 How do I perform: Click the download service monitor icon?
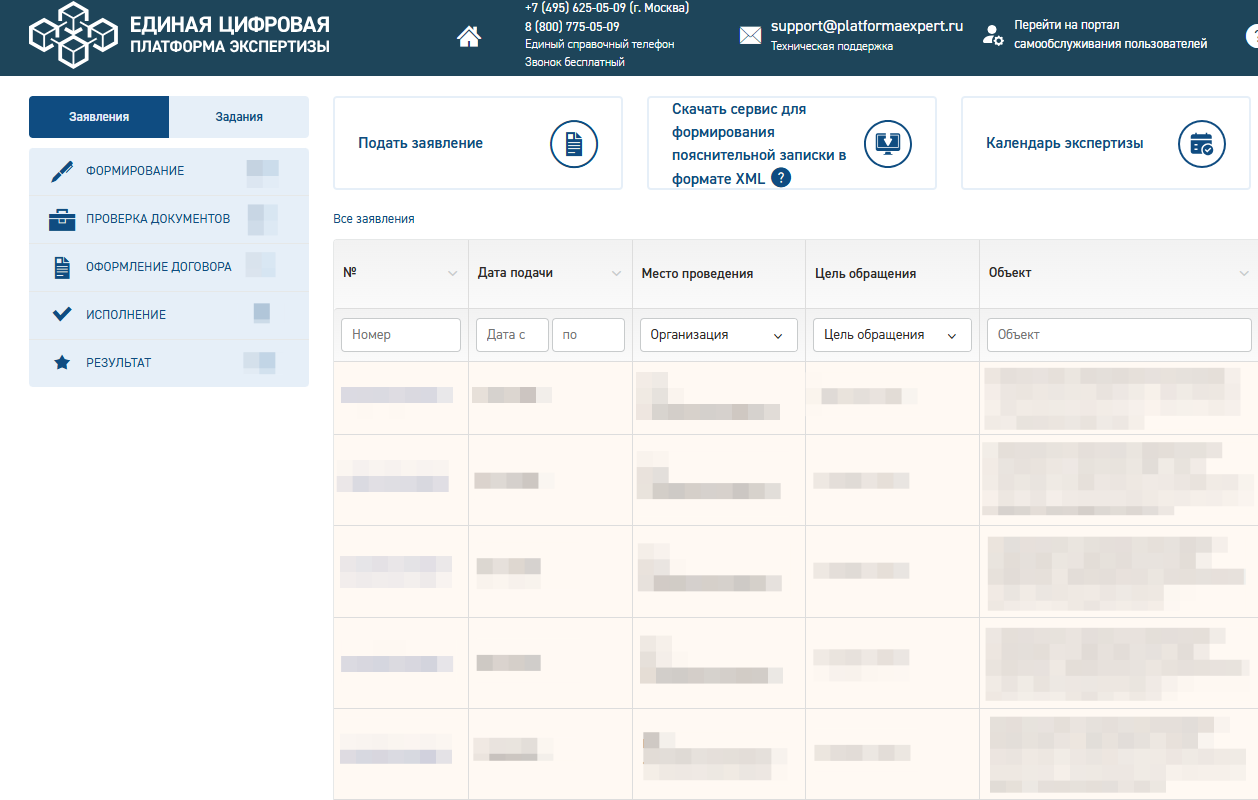[887, 143]
